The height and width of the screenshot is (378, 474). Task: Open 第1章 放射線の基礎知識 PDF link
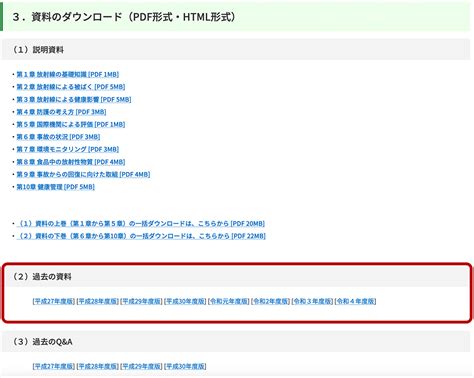(x=68, y=74)
